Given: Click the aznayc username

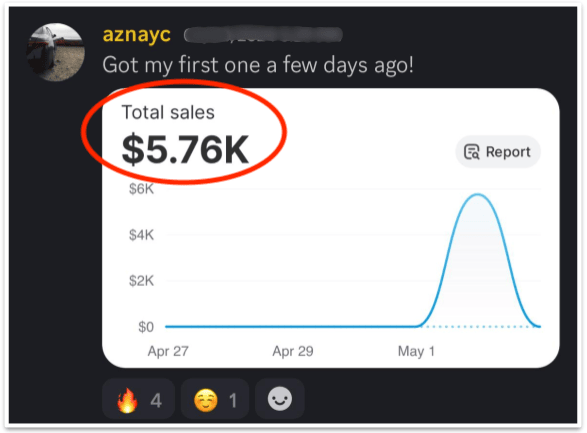Looking at the screenshot, I should [x=137, y=35].
